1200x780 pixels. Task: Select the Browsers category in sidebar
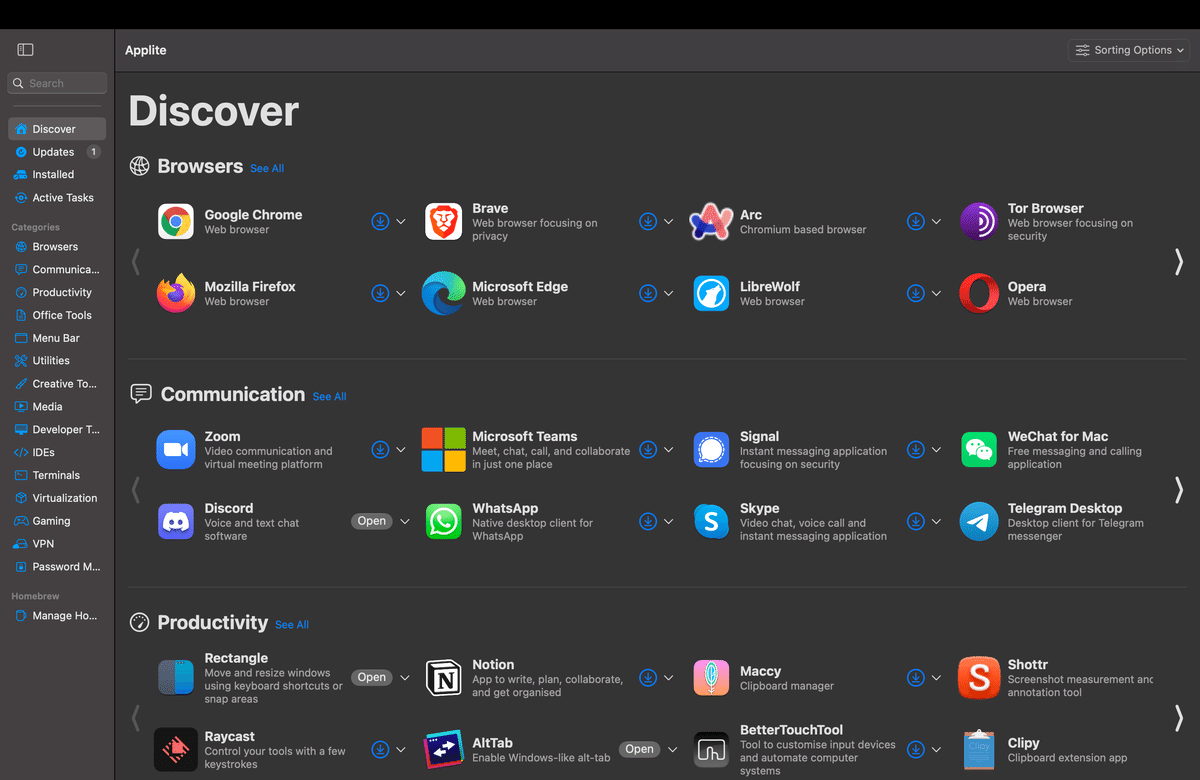click(x=57, y=247)
